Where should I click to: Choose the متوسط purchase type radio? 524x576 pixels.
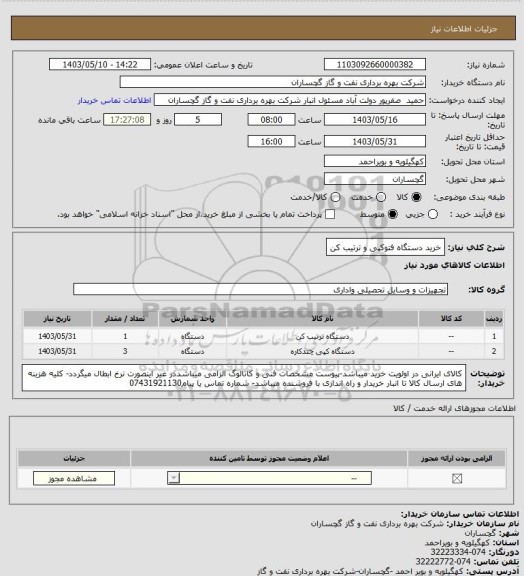pos(393,214)
